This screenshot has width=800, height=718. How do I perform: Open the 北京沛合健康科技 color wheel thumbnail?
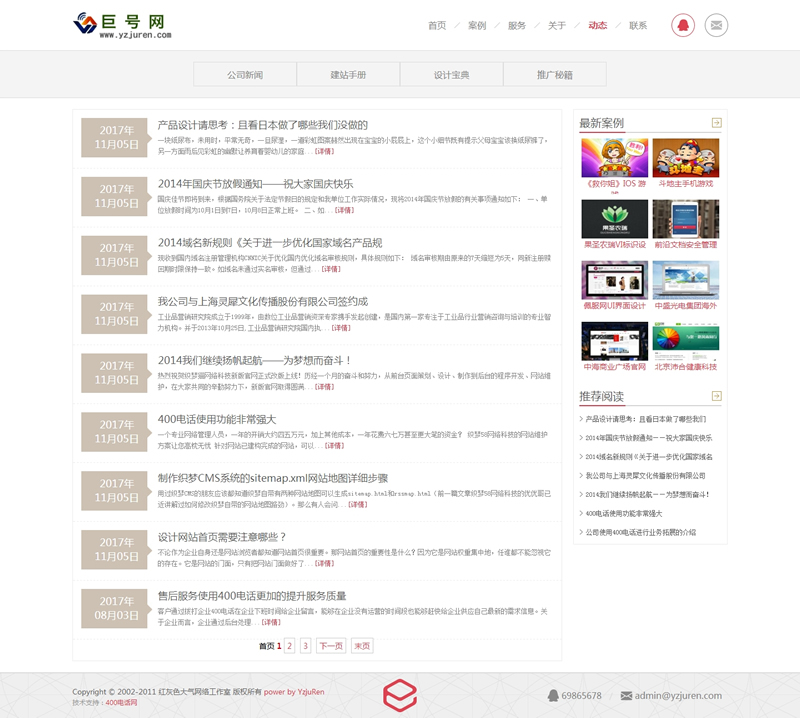click(685, 340)
